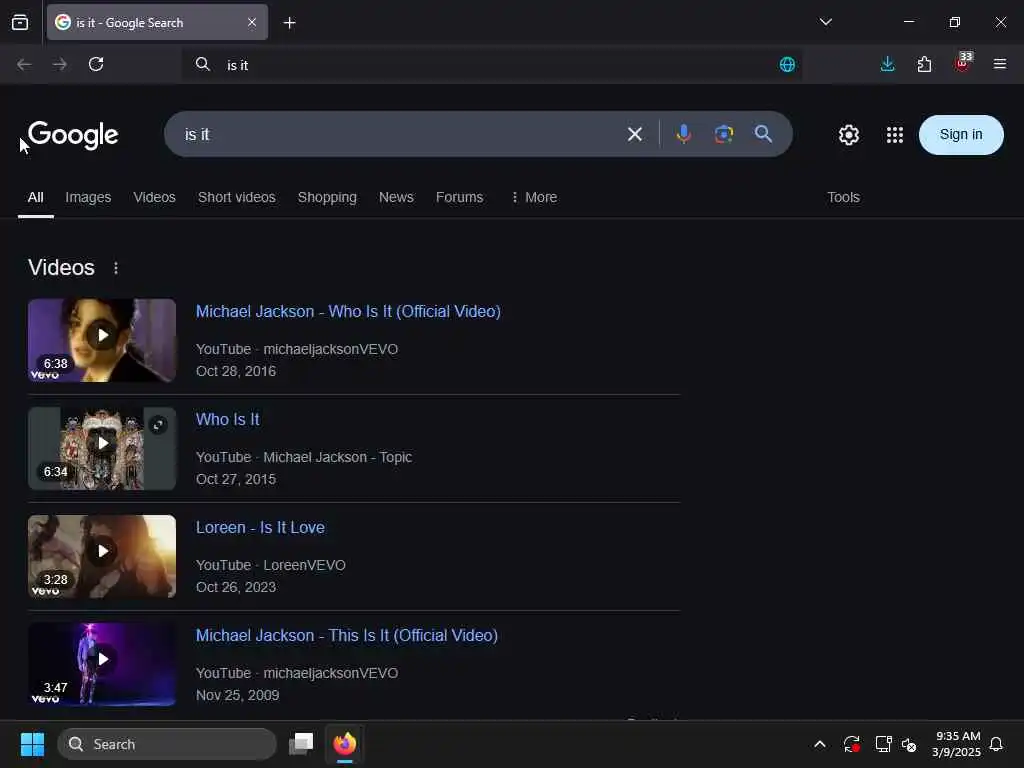Open the Firefox View tab list icon

(20, 22)
